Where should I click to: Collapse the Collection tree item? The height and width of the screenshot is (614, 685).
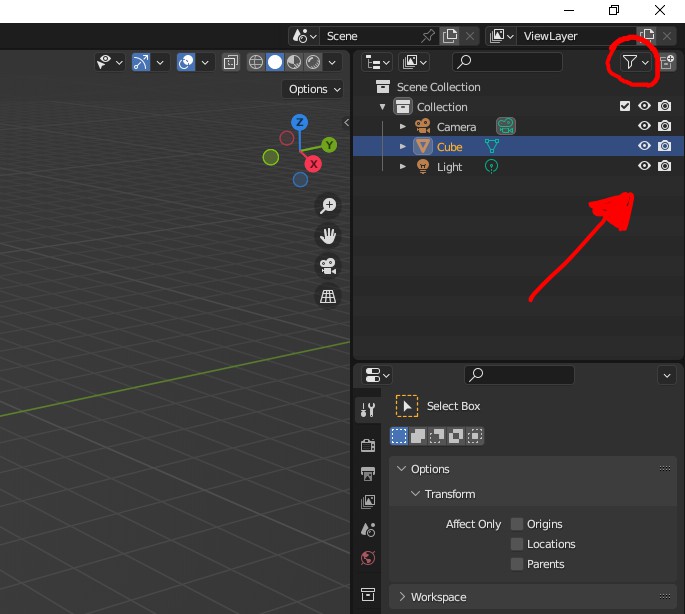[383, 107]
